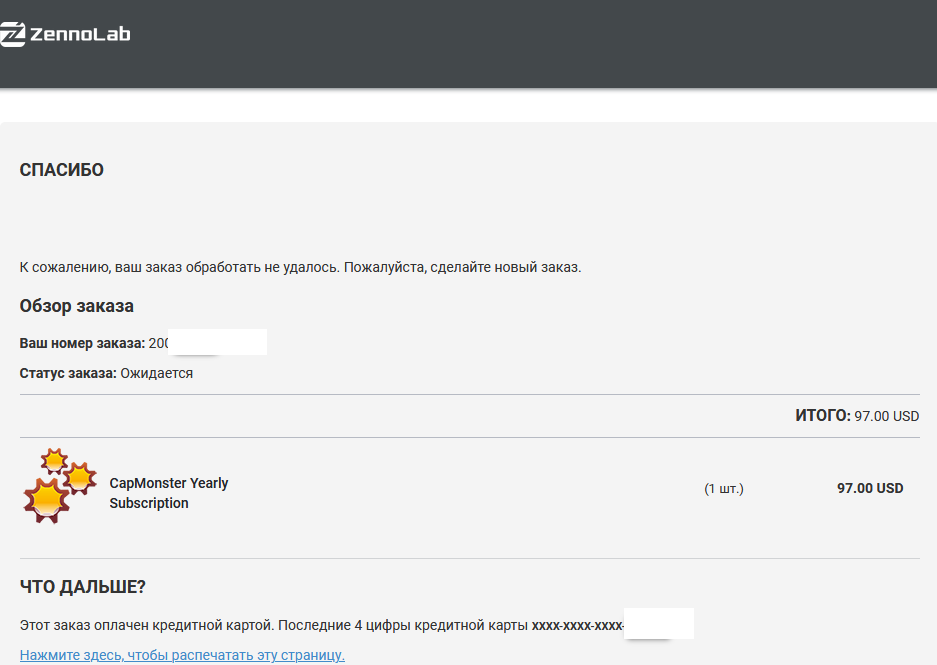
Task: Select the CapMonster Yearly Subscription product name
Action: pos(169,493)
